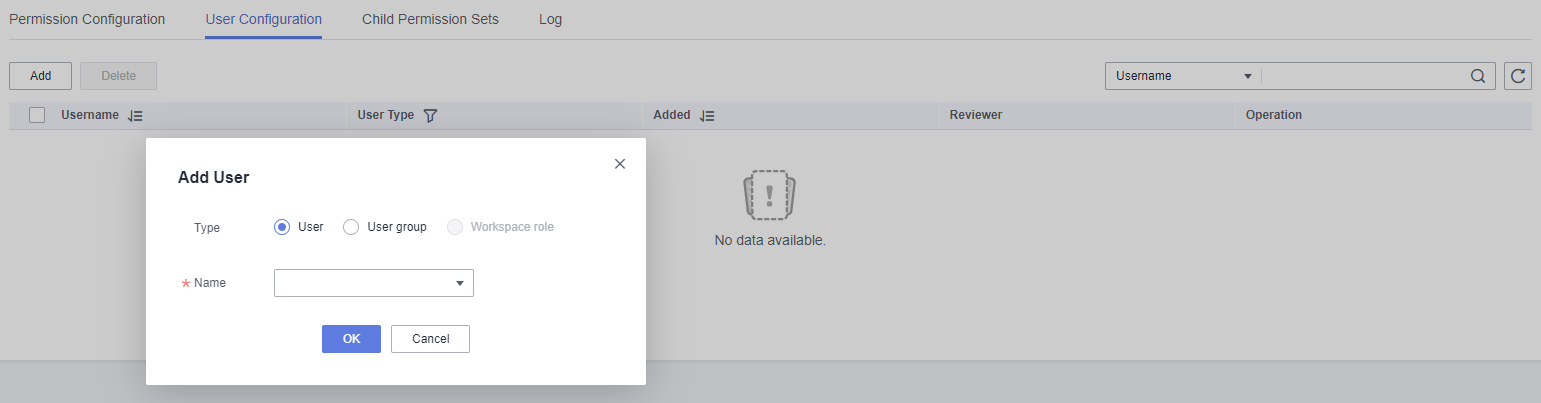
Task: Open the Name dropdown in Add User
Action: (x=374, y=283)
